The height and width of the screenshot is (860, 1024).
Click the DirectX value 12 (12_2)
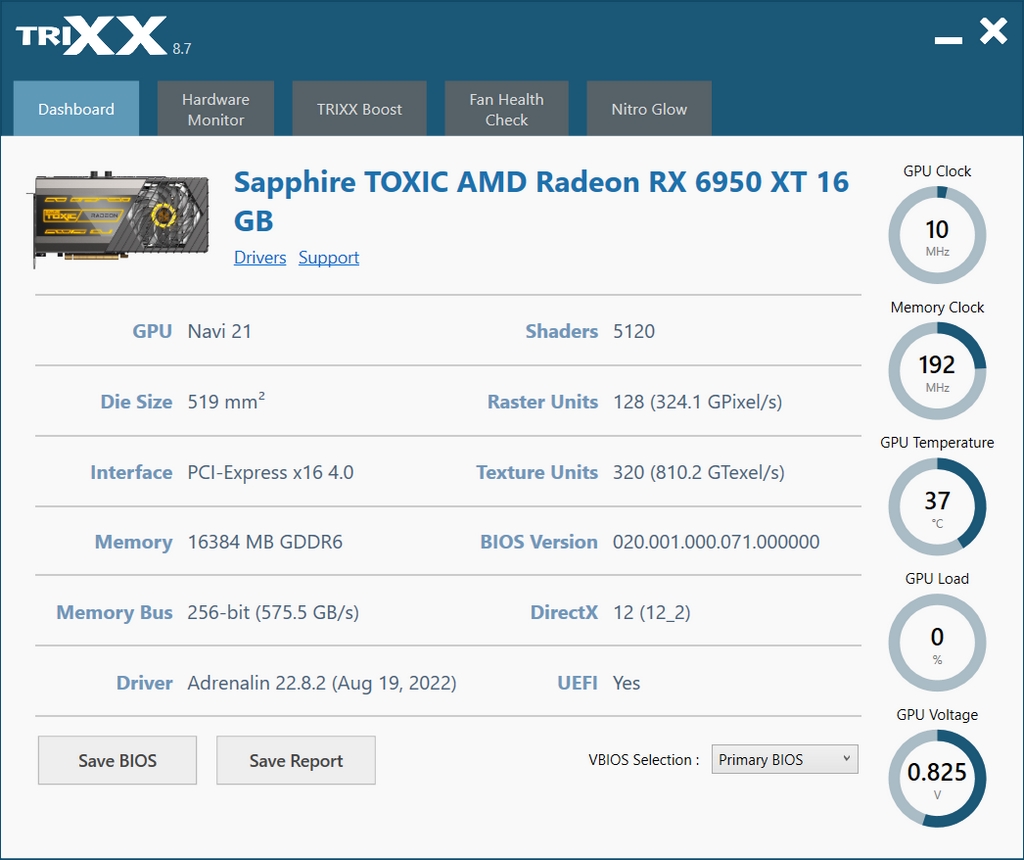click(x=652, y=613)
